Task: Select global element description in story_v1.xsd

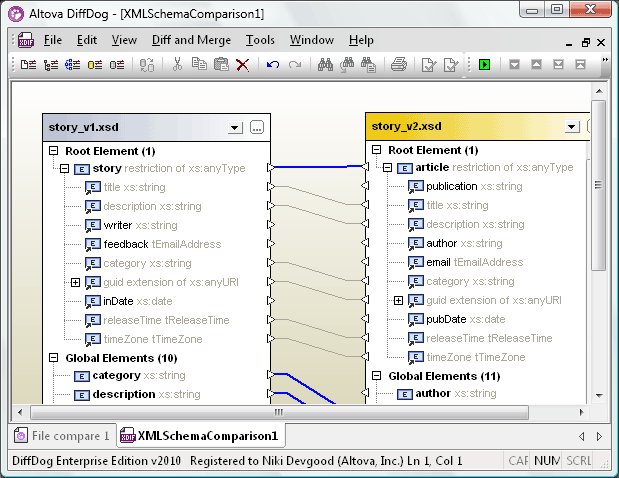Action: pyautogui.click(x=137, y=394)
